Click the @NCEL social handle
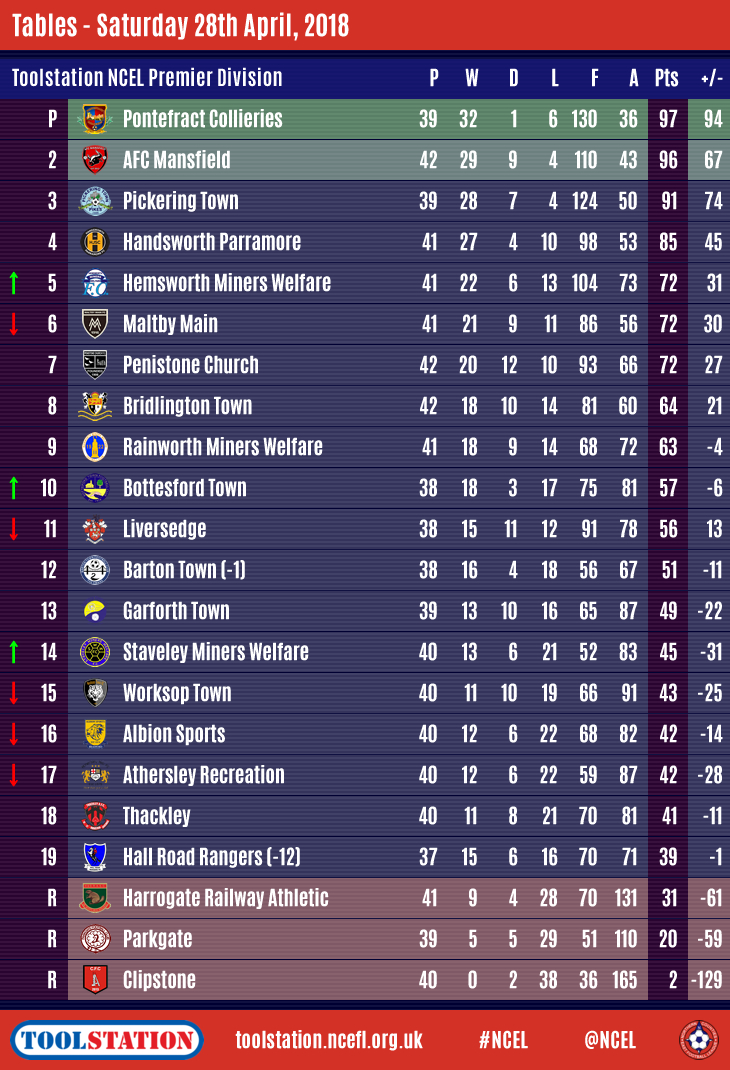The width and height of the screenshot is (730, 1070). pyautogui.click(x=610, y=1040)
